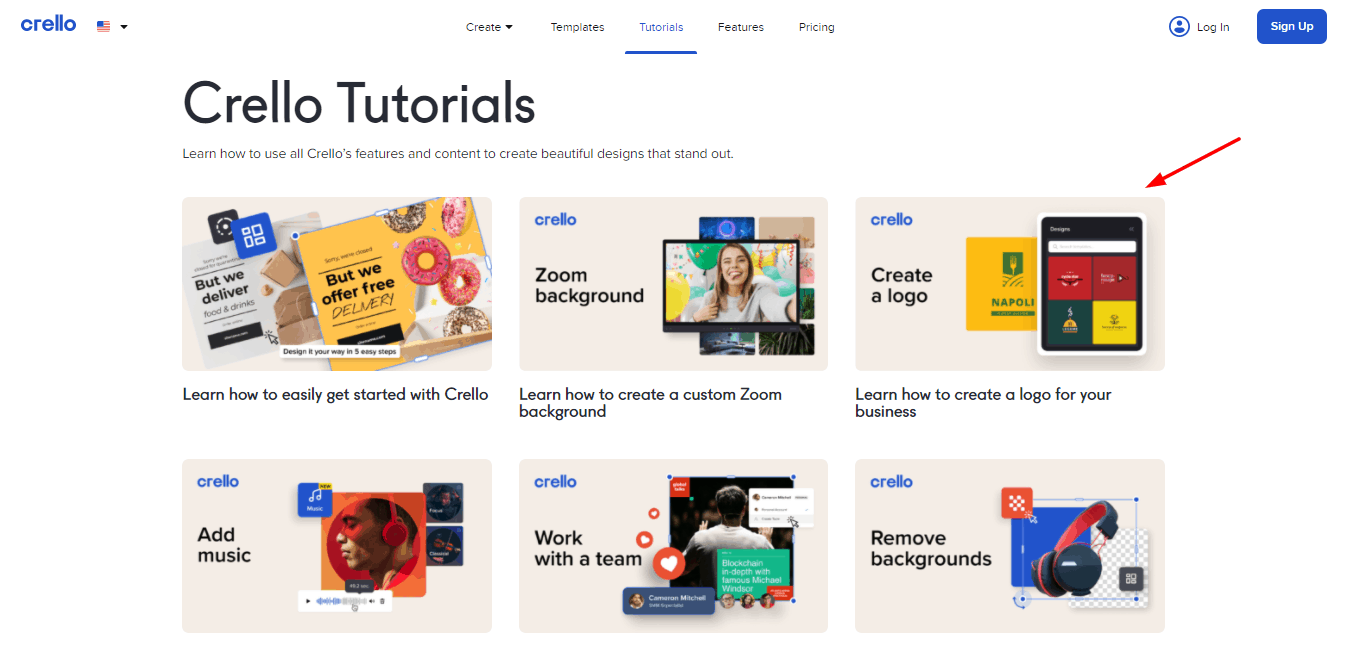The image size is (1346, 646).
Task: Click the Sign Up button
Action: (x=1292, y=27)
